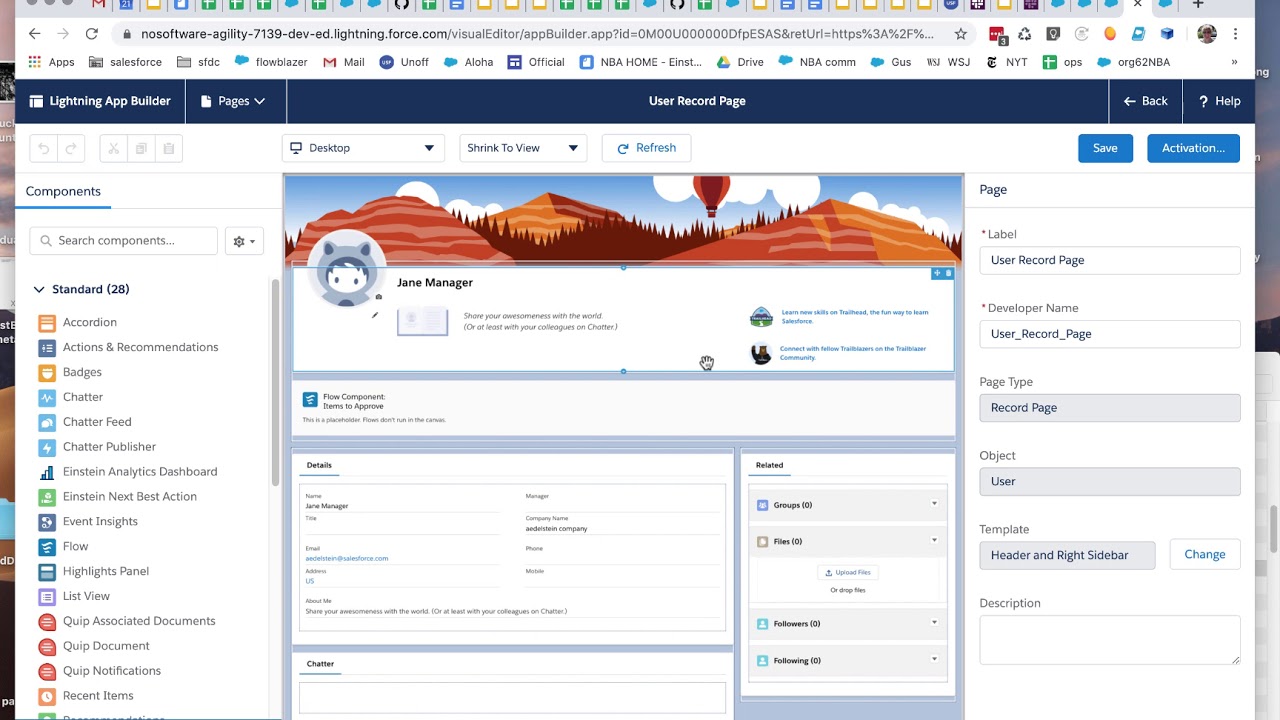Open the Apps bookmark shortcut
Image resolution: width=1280 pixels, height=720 pixels.
pyautogui.click(x=51, y=62)
